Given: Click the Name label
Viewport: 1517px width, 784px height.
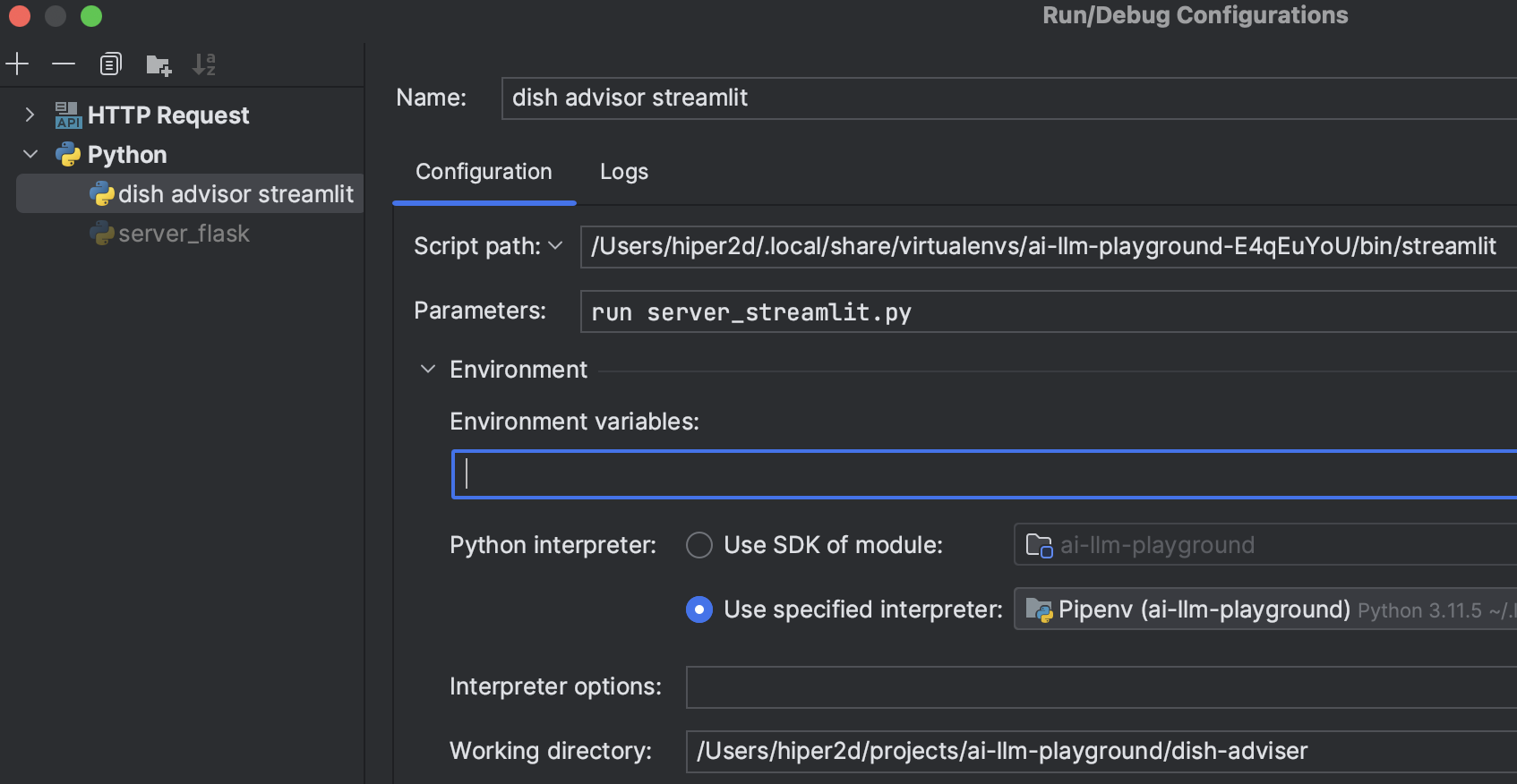Looking at the screenshot, I should 432,98.
